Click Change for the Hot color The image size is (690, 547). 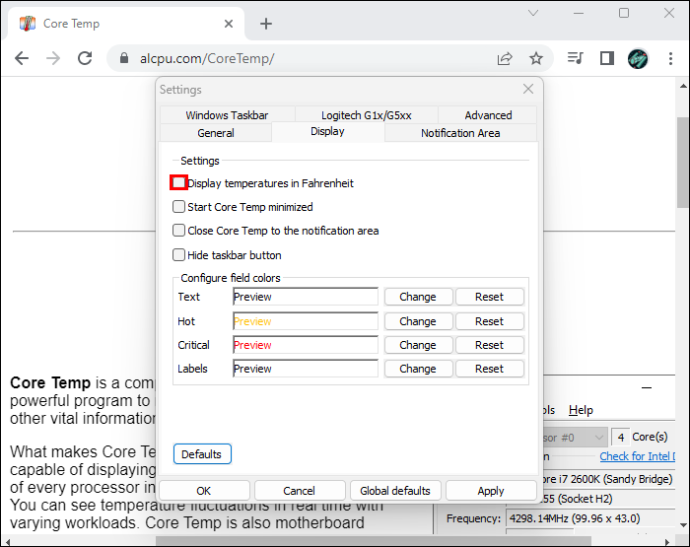pyautogui.click(x=418, y=321)
